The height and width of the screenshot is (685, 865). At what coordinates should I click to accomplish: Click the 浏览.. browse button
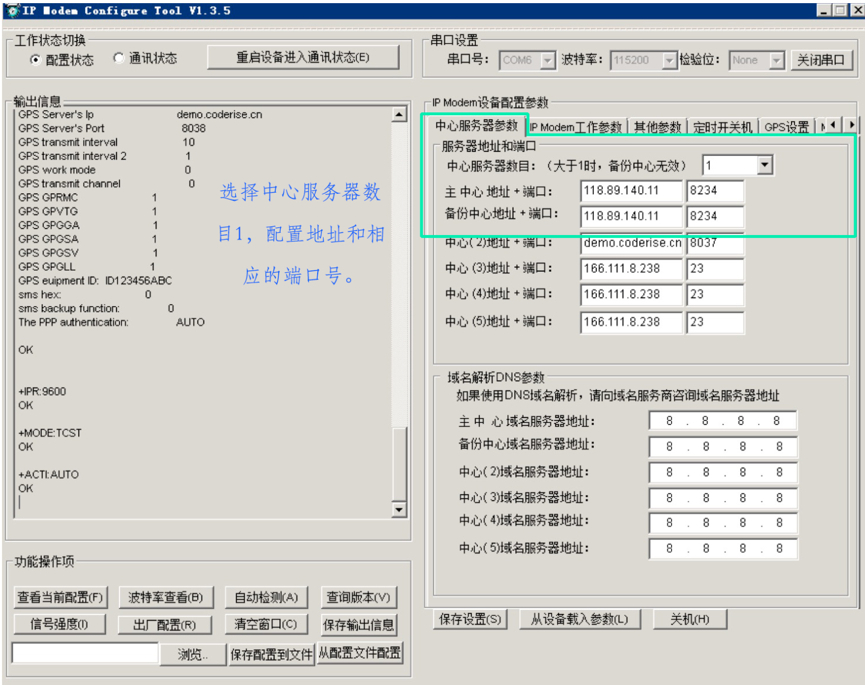(x=191, y=654)
